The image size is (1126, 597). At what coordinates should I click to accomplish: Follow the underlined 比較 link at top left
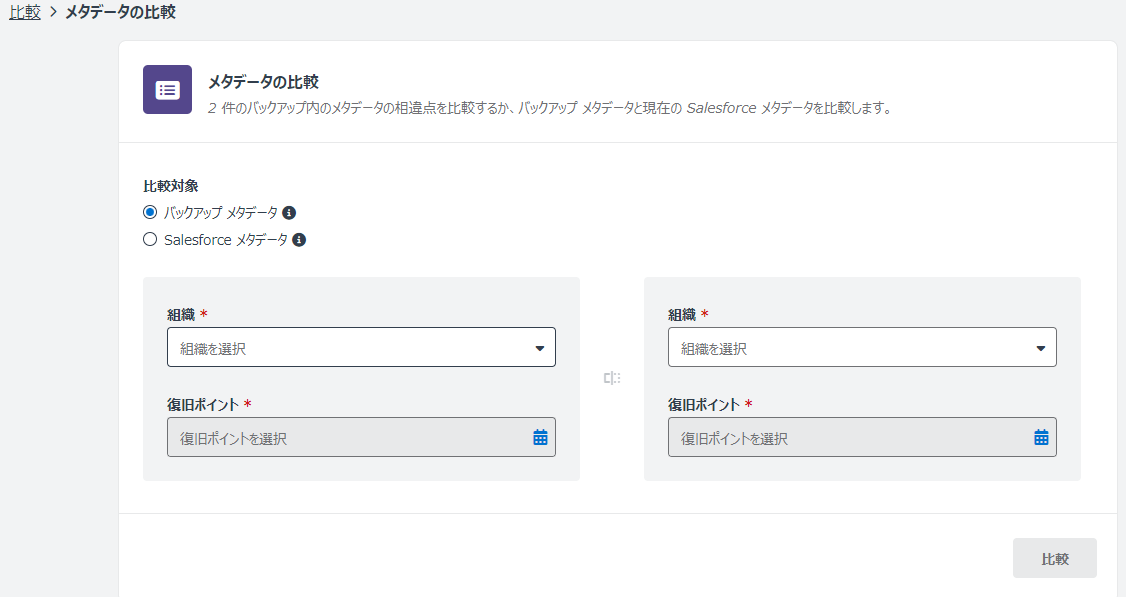[24, 14]
